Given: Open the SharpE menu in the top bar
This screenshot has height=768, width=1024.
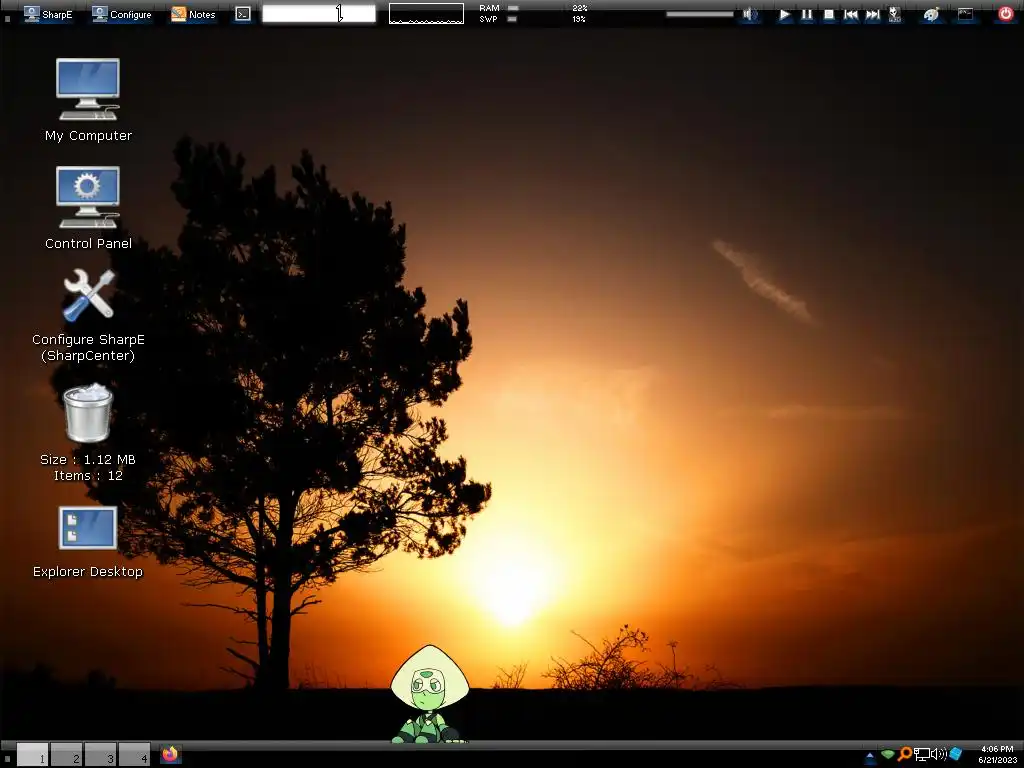Looking at the screenshot, I should coord(48,14).
